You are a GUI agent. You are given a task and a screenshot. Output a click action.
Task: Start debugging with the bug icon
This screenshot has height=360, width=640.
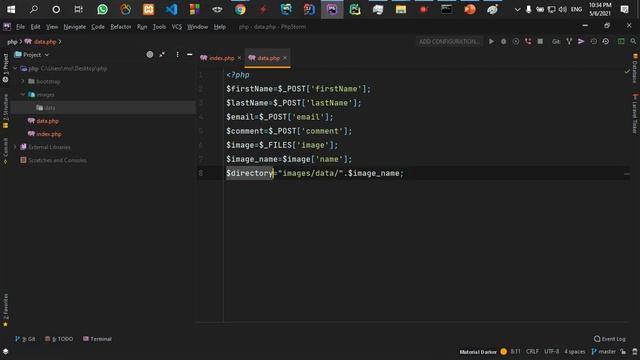[503, 41]
